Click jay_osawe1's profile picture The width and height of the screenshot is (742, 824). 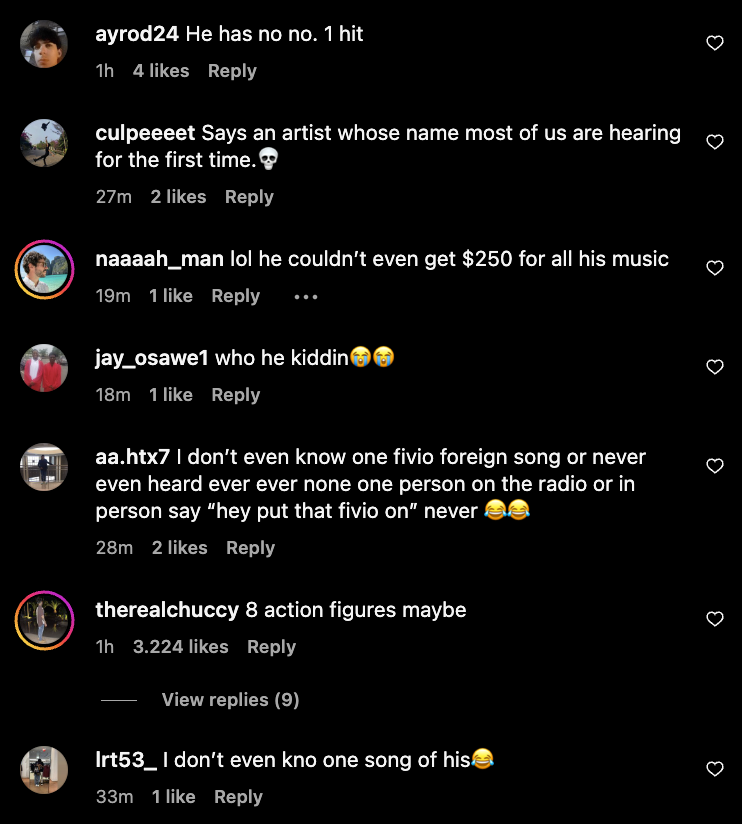click(x=44, y=368)
